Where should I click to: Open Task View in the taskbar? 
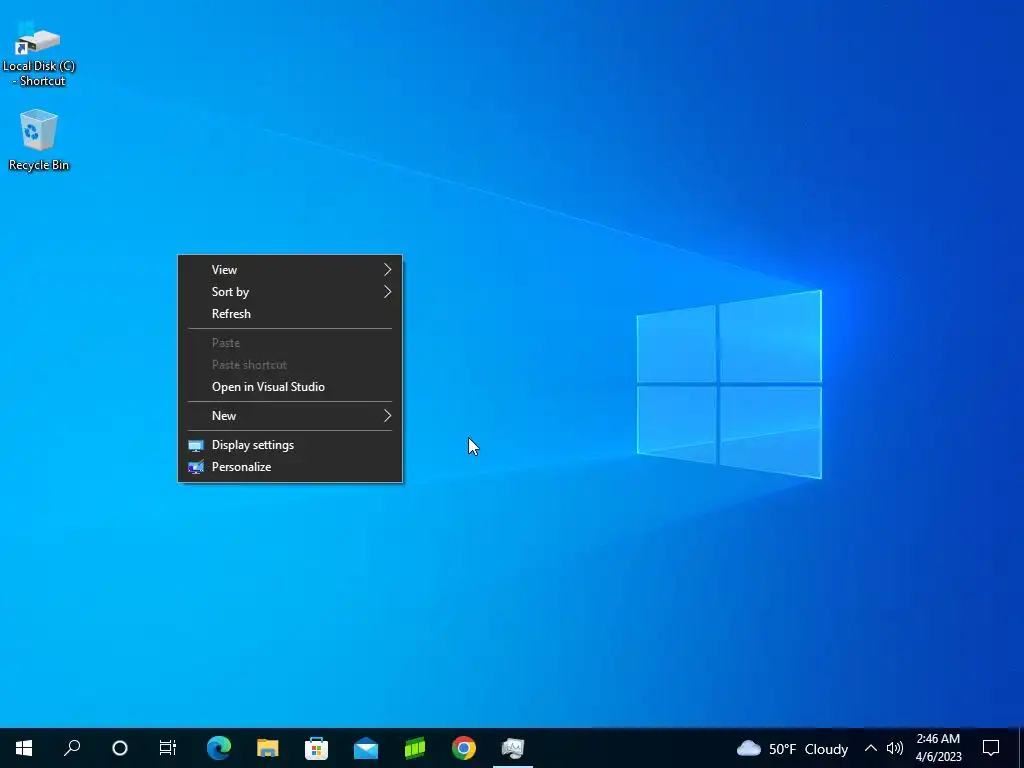click(168, 748)
